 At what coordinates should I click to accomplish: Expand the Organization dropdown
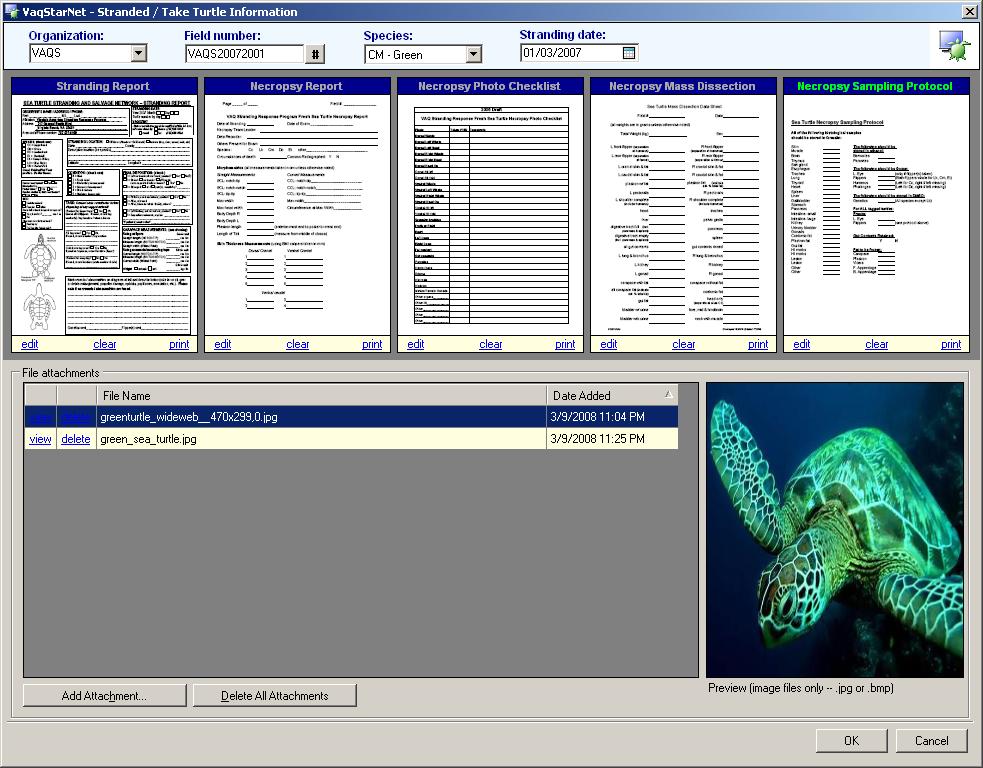click(x=138, y=54)
